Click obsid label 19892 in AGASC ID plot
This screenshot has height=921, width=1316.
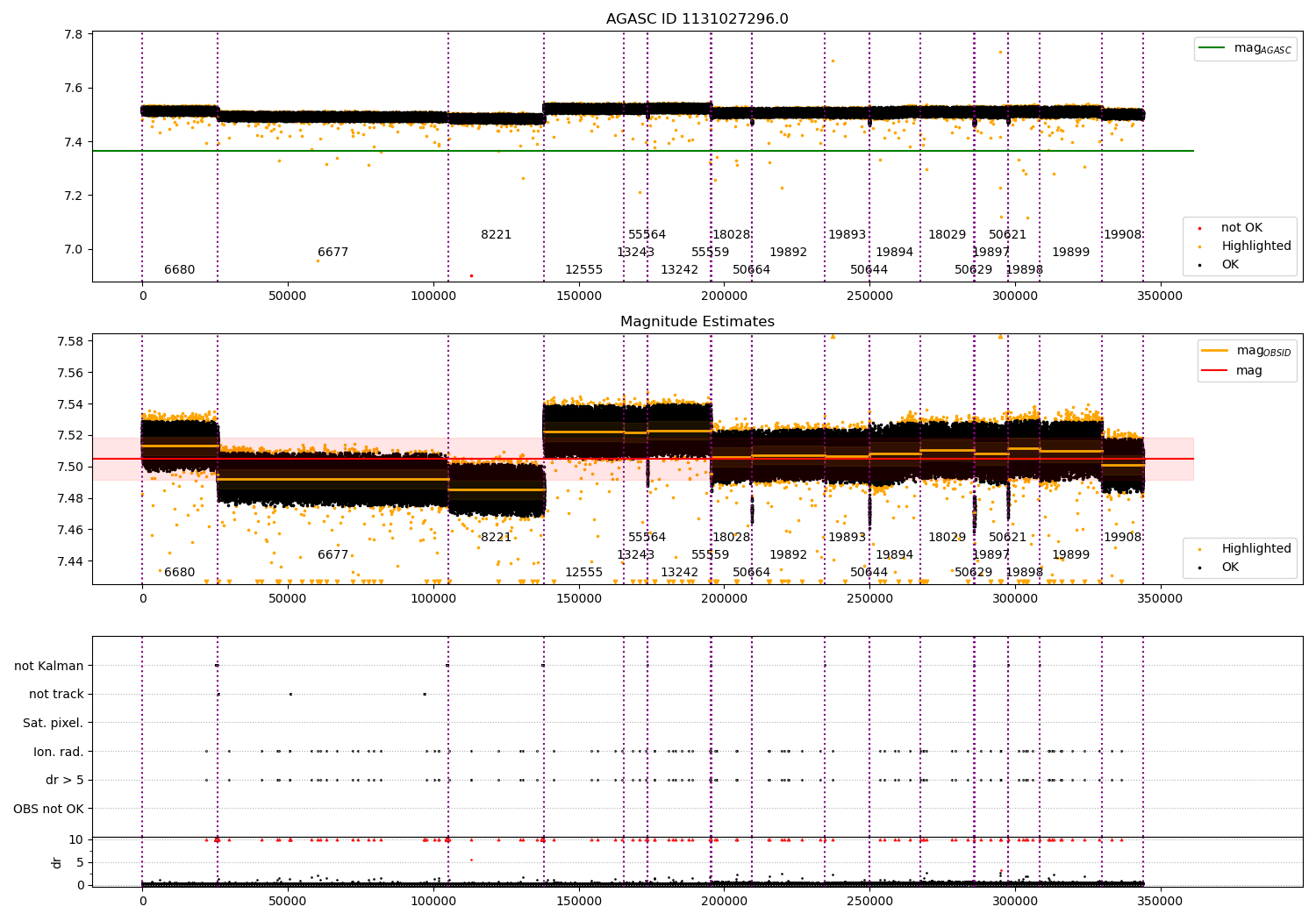pos(788,253)
